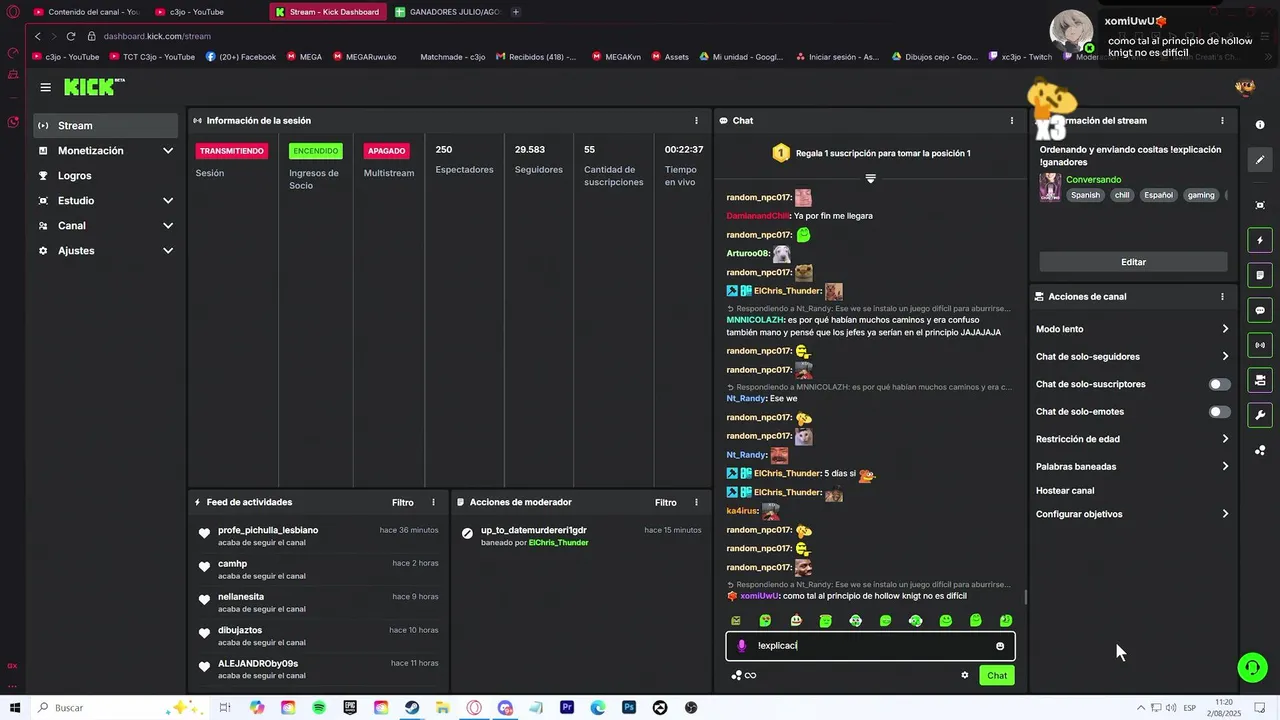The width and height of the screenshot is (1280, 720).
Task: Toggle the lightning bolt panel icon
Action: (1260, 240)
